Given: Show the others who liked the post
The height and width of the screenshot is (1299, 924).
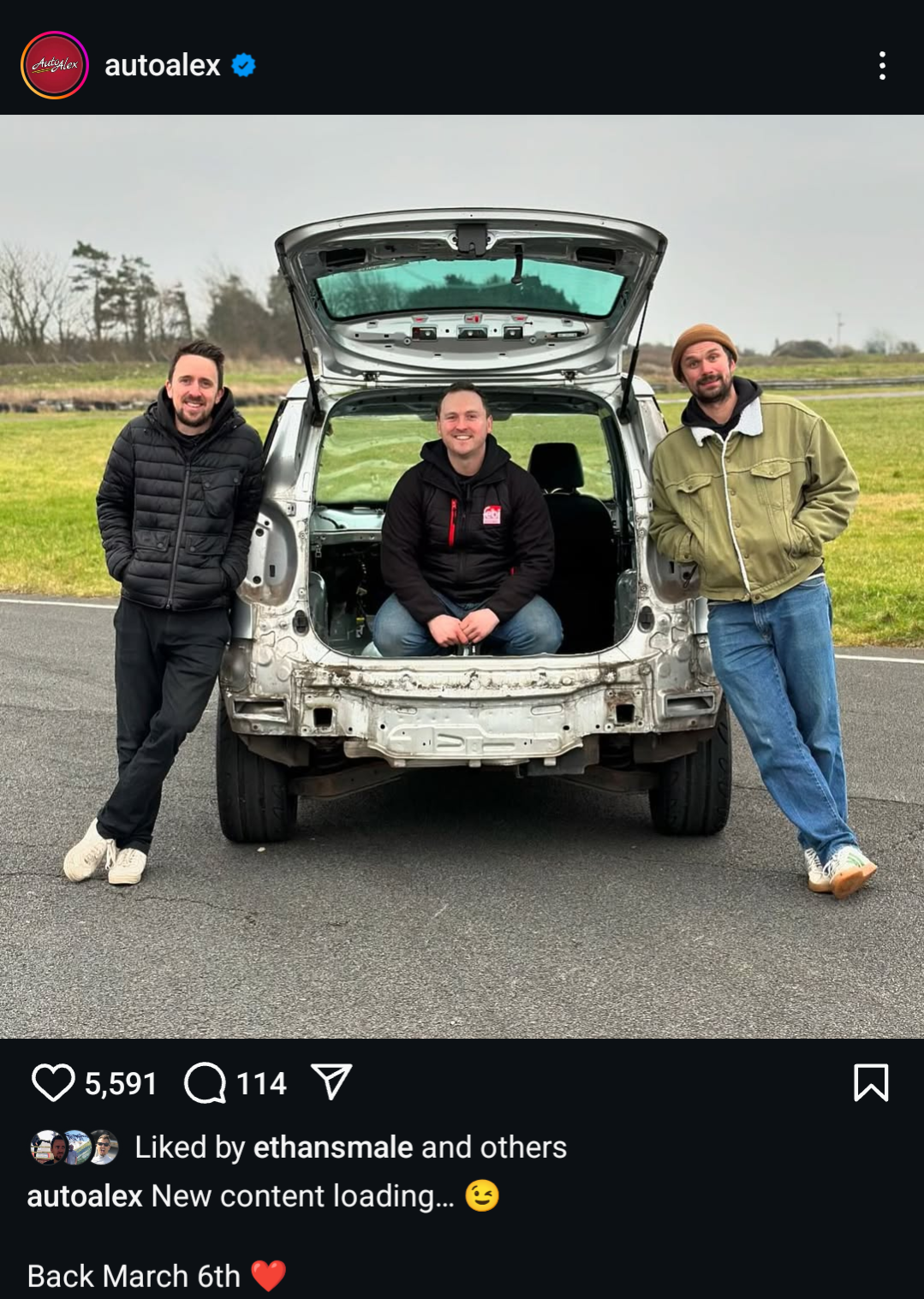Looking at the screenshot, I should pos(523,1147).
